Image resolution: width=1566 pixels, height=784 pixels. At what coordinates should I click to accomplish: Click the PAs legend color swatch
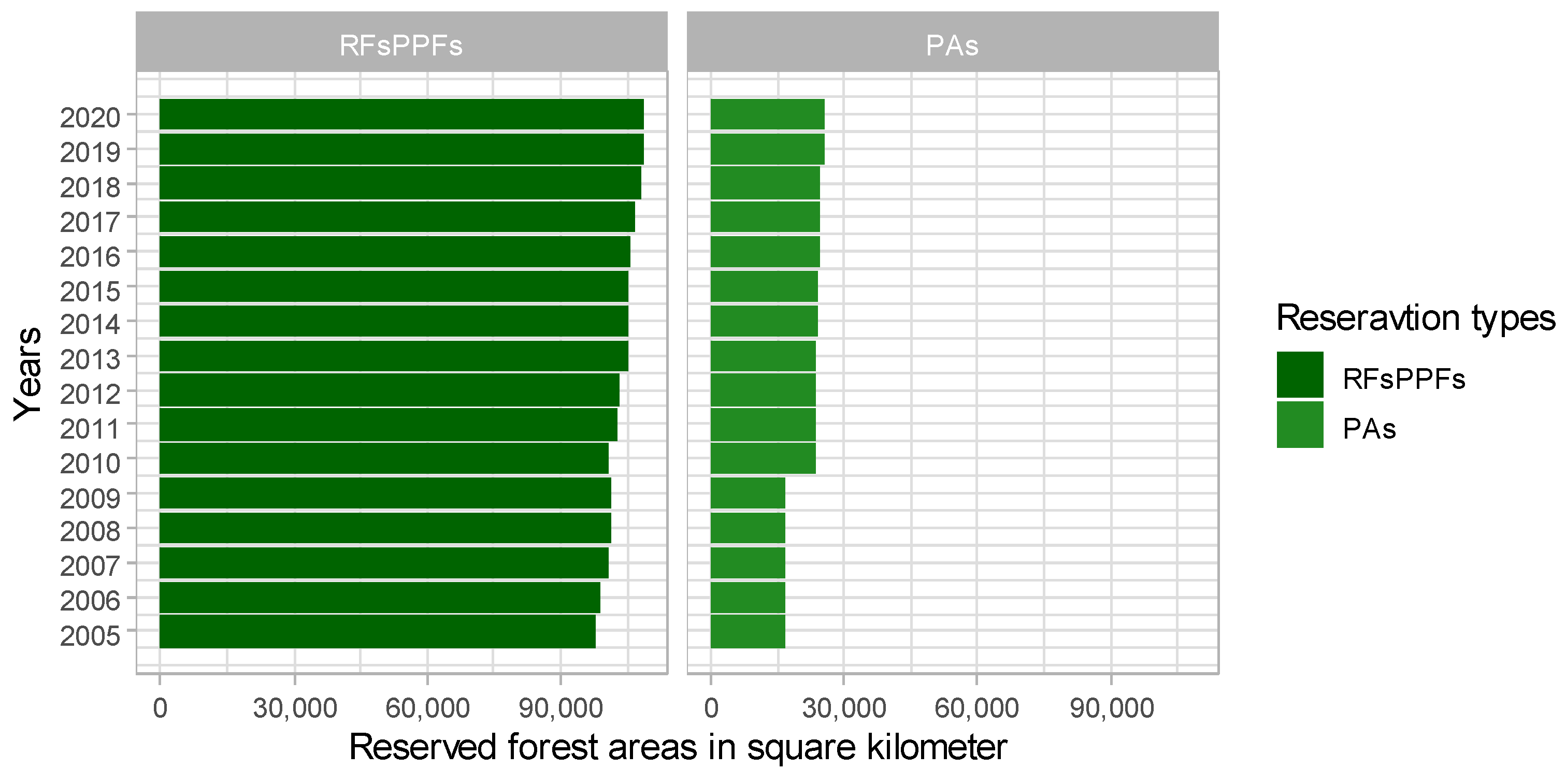(x=1300, y=425)
